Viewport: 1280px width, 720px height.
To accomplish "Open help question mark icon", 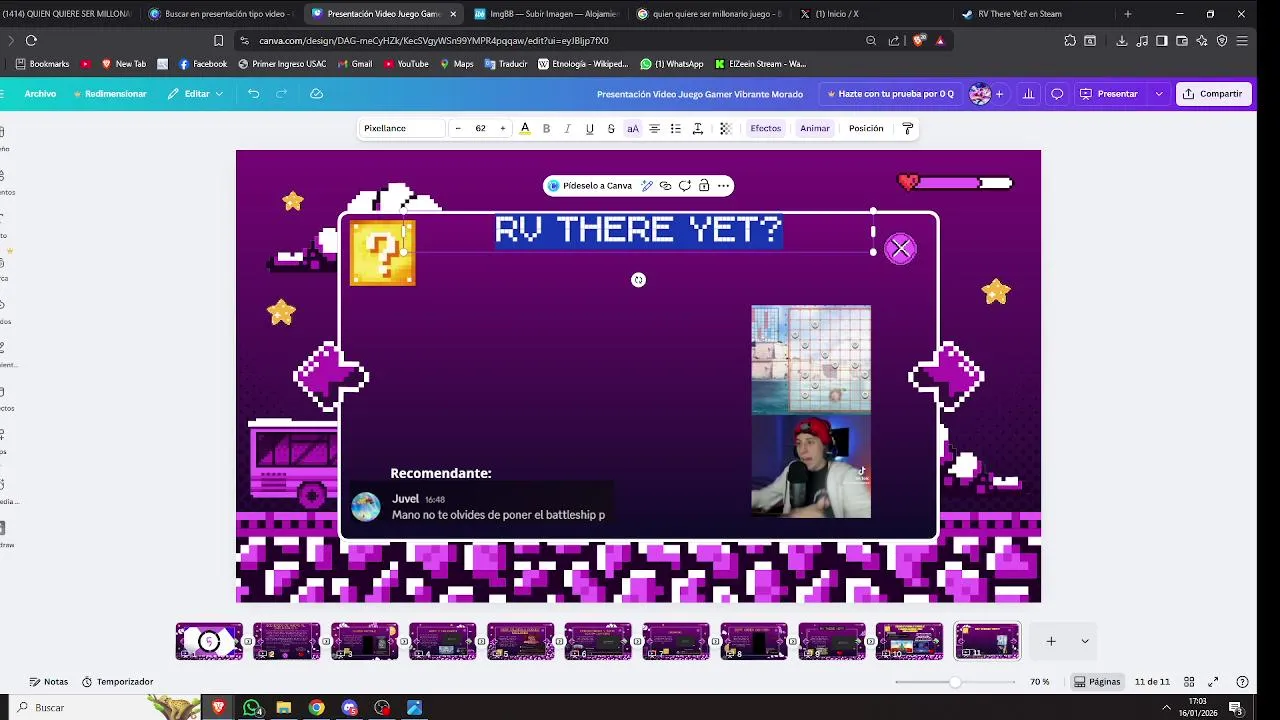I will coord(1242,682).
